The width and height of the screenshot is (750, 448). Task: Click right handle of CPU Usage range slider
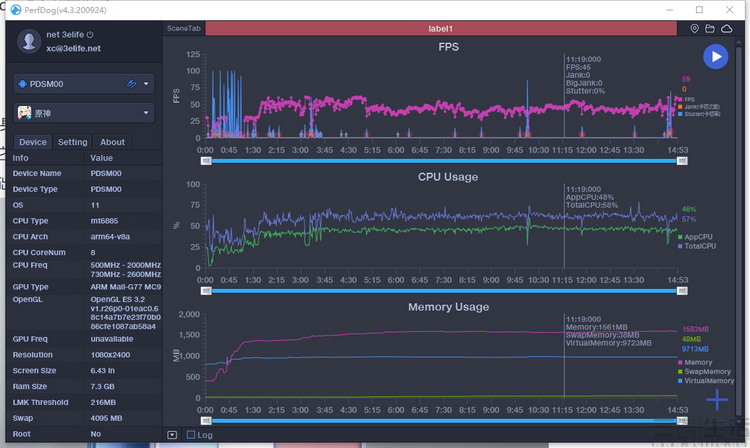(682, 291)
